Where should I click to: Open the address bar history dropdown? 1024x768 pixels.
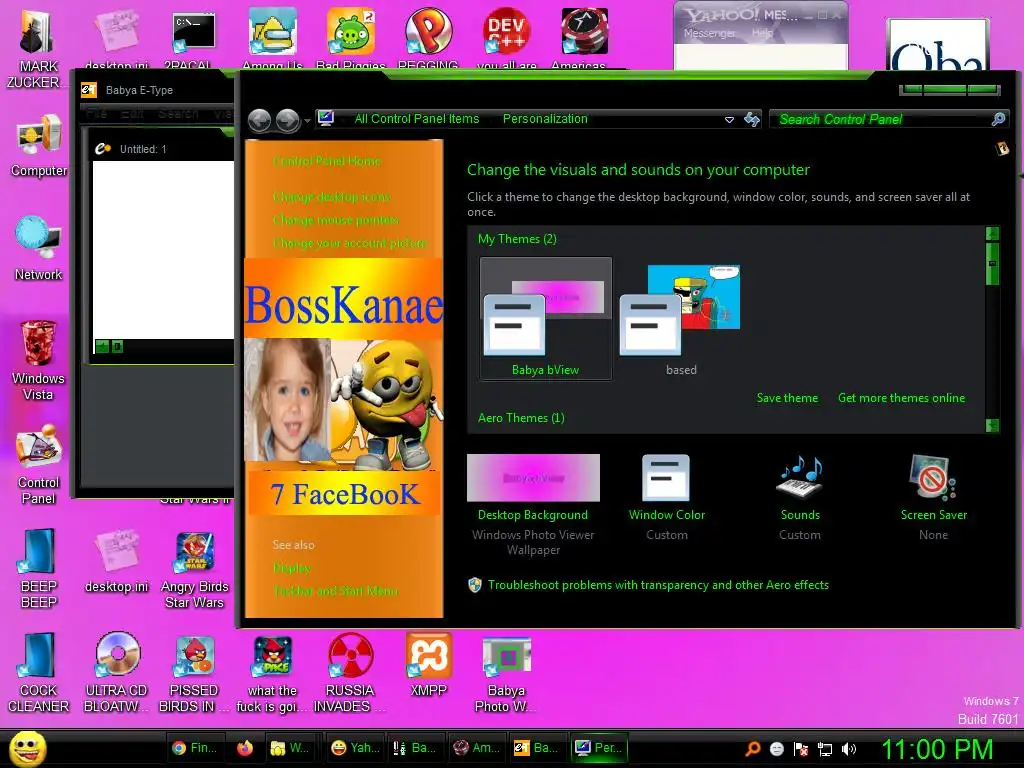click(x=729, y=120)
